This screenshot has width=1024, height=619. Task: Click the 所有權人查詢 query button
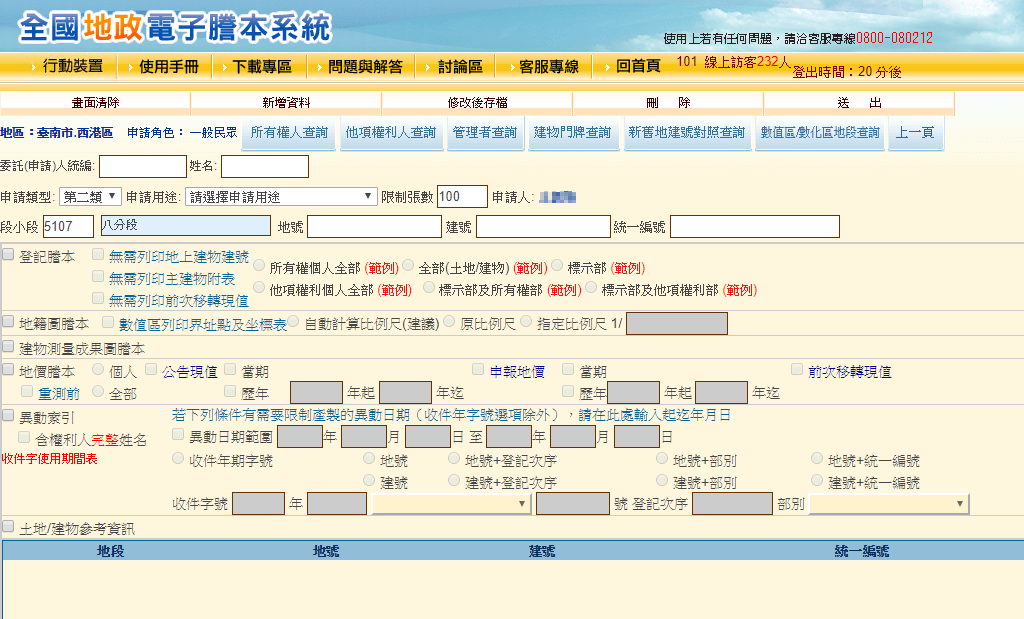(289, 132)
